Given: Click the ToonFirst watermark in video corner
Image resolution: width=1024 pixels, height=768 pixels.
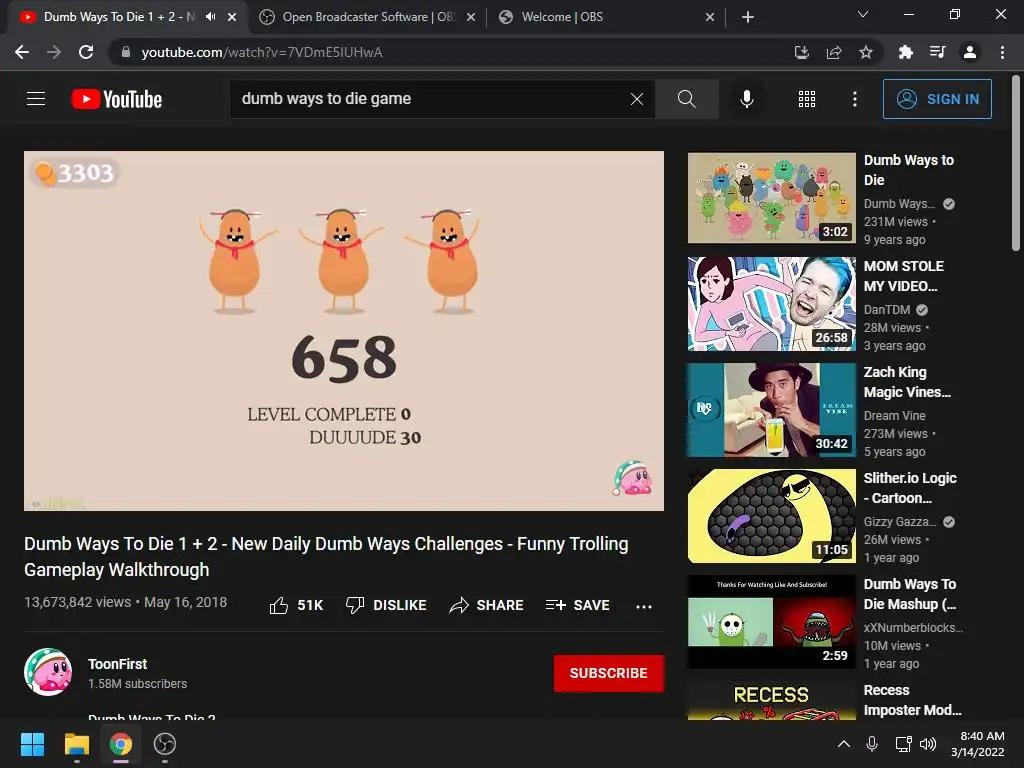Looking at the screenshot, I should coord(632,478).
